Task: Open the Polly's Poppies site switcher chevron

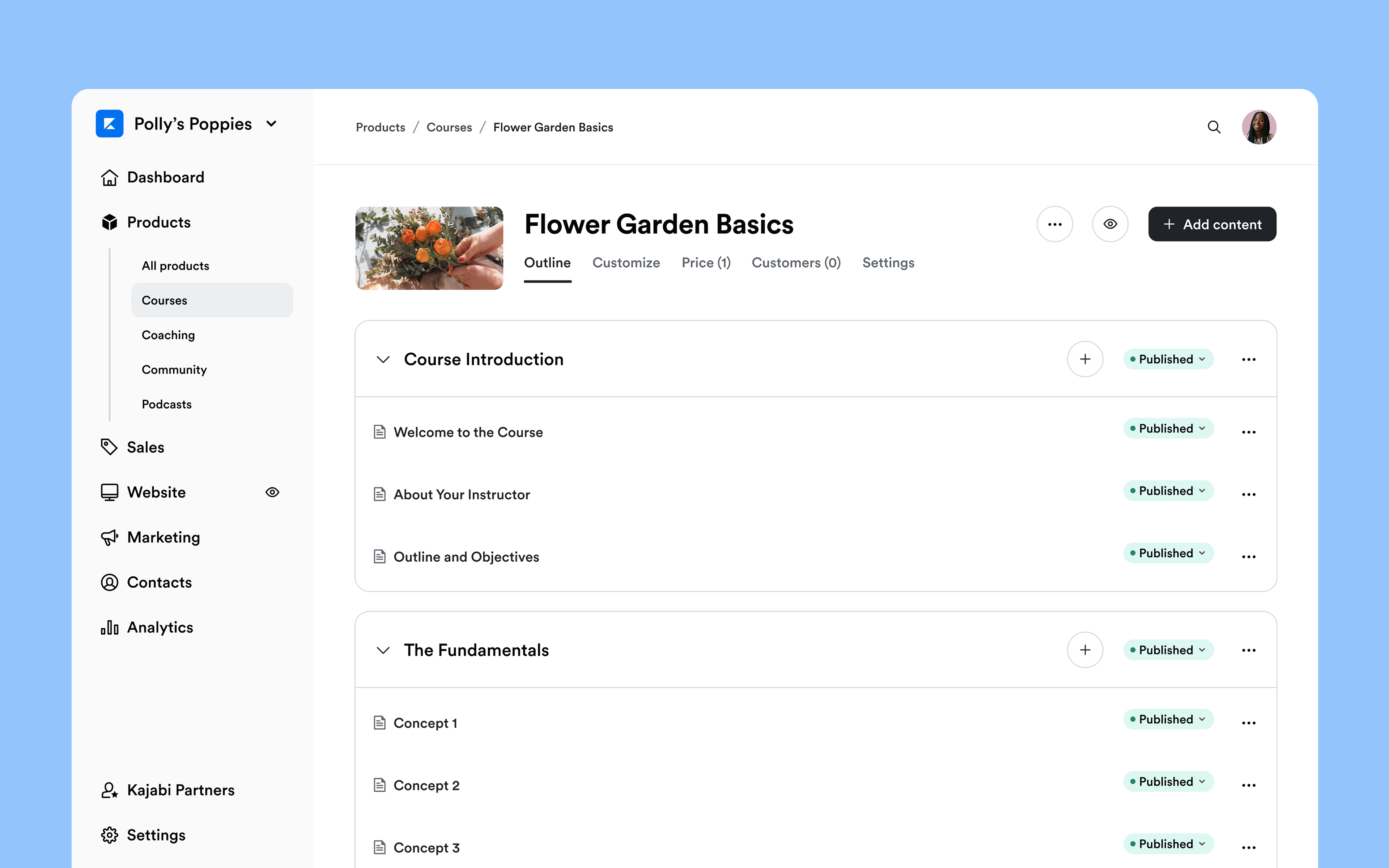Action: click(x=272, y=124)
